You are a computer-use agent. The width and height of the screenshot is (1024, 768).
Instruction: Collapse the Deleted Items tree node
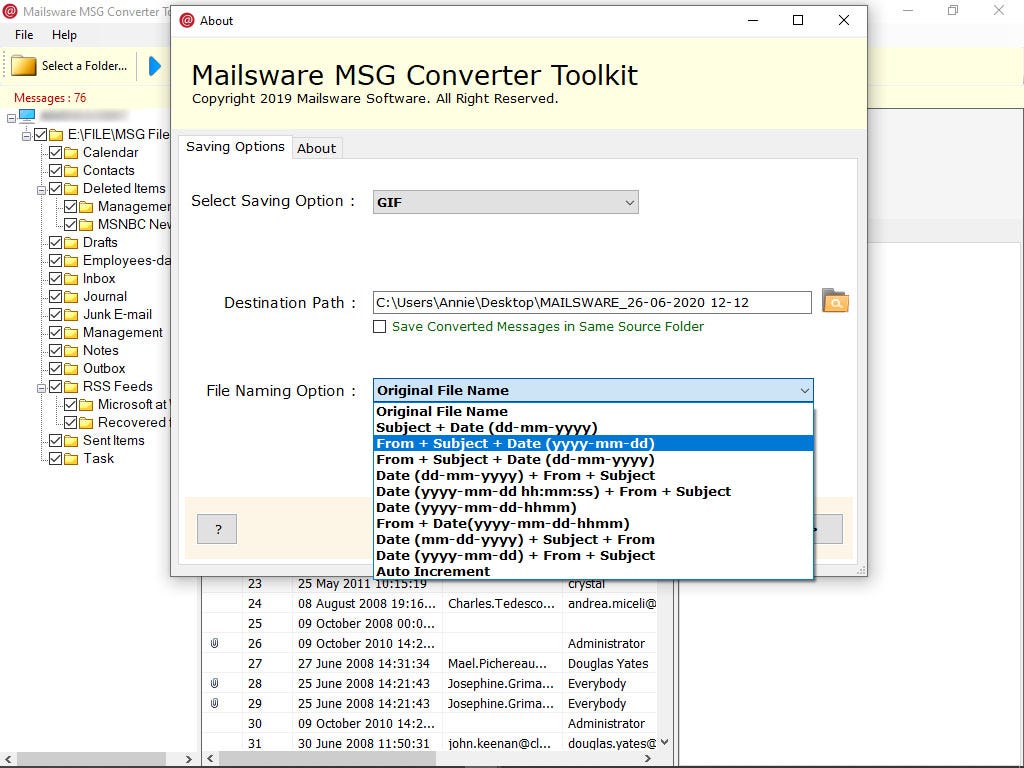41,190
